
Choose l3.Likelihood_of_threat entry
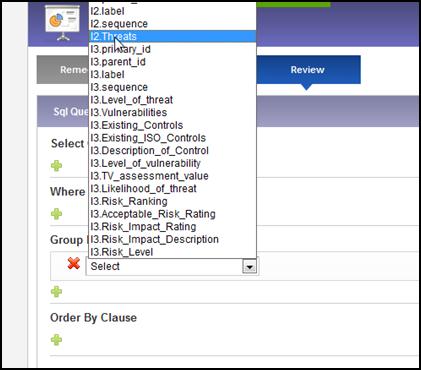click(173, 188)
